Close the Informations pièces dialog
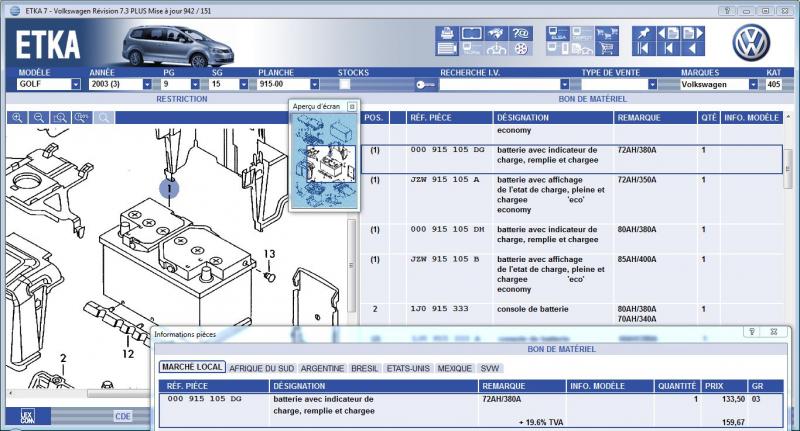Screen dimensions: 800x431 (773, 332)
